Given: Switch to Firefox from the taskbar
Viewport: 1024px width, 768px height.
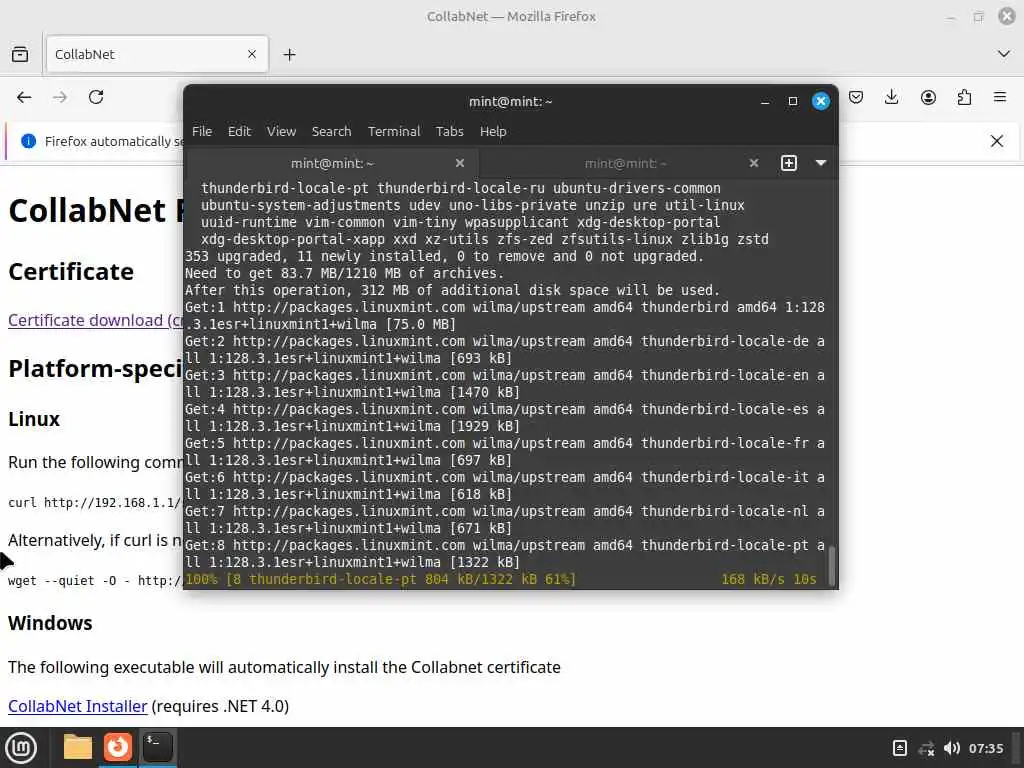Looking at the screenshot, I should [118, 747].
